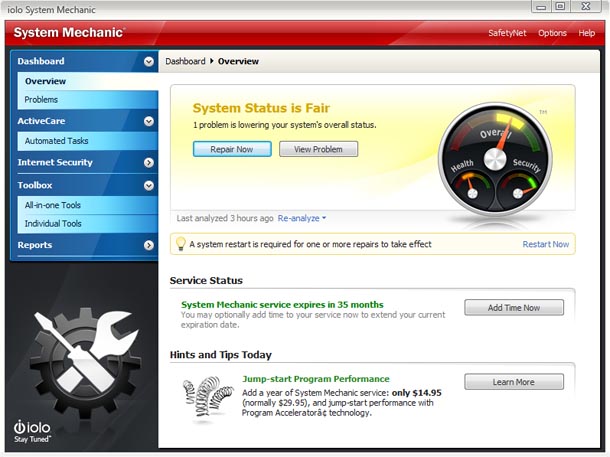Click the iolo Stay Tuned logo
Viewport: 610px width, 457px height.
[x=32, y=431]
